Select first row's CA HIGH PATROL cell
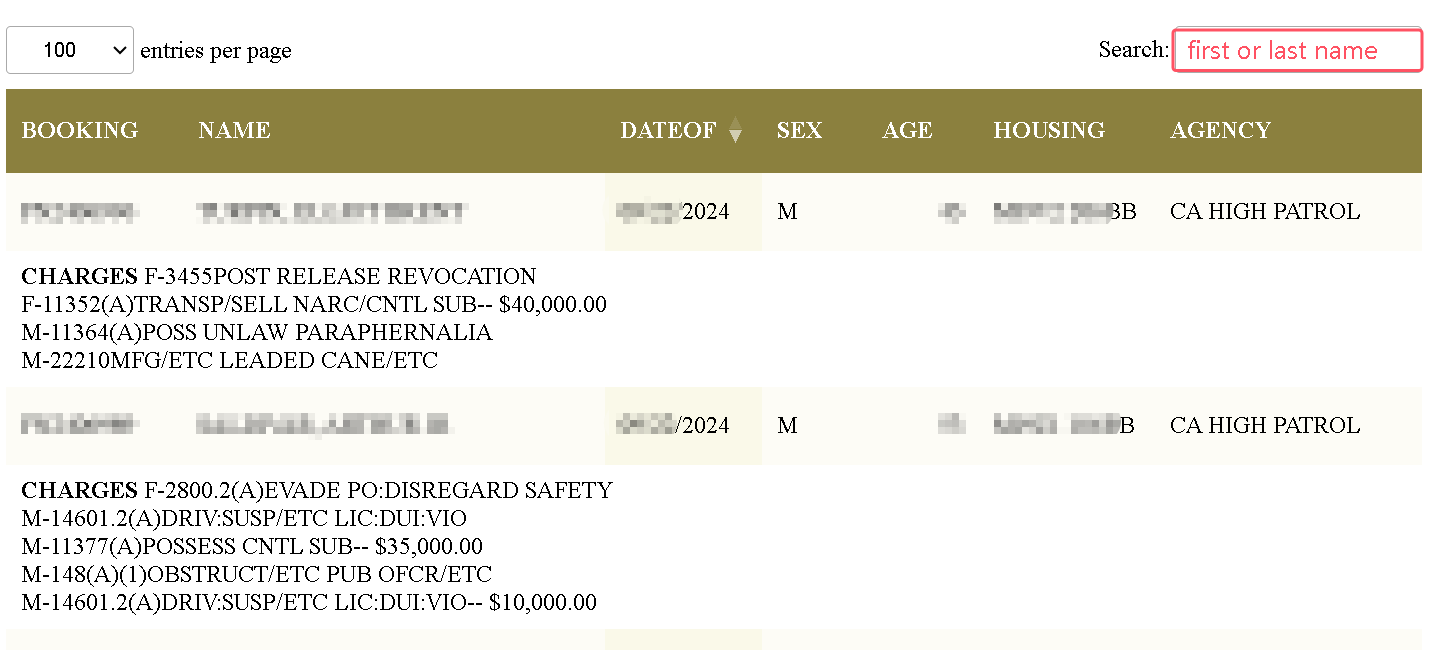The width and height of the screenshot is (1434, 650). (1264, 212)
